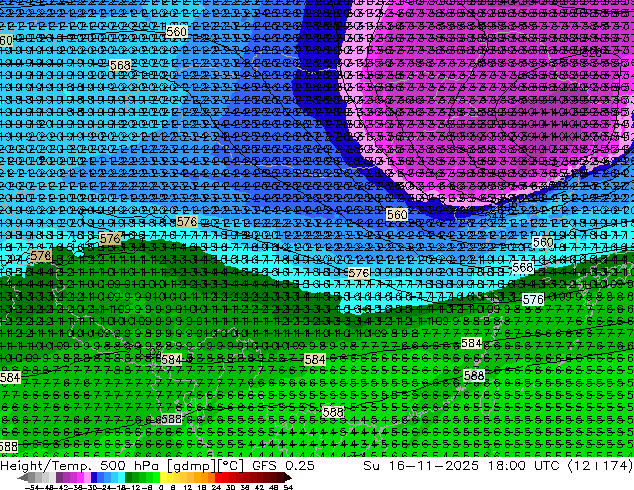Click the white 568 contour label
The width and height of the screenshot is (634, 490).
coord(522,268)
